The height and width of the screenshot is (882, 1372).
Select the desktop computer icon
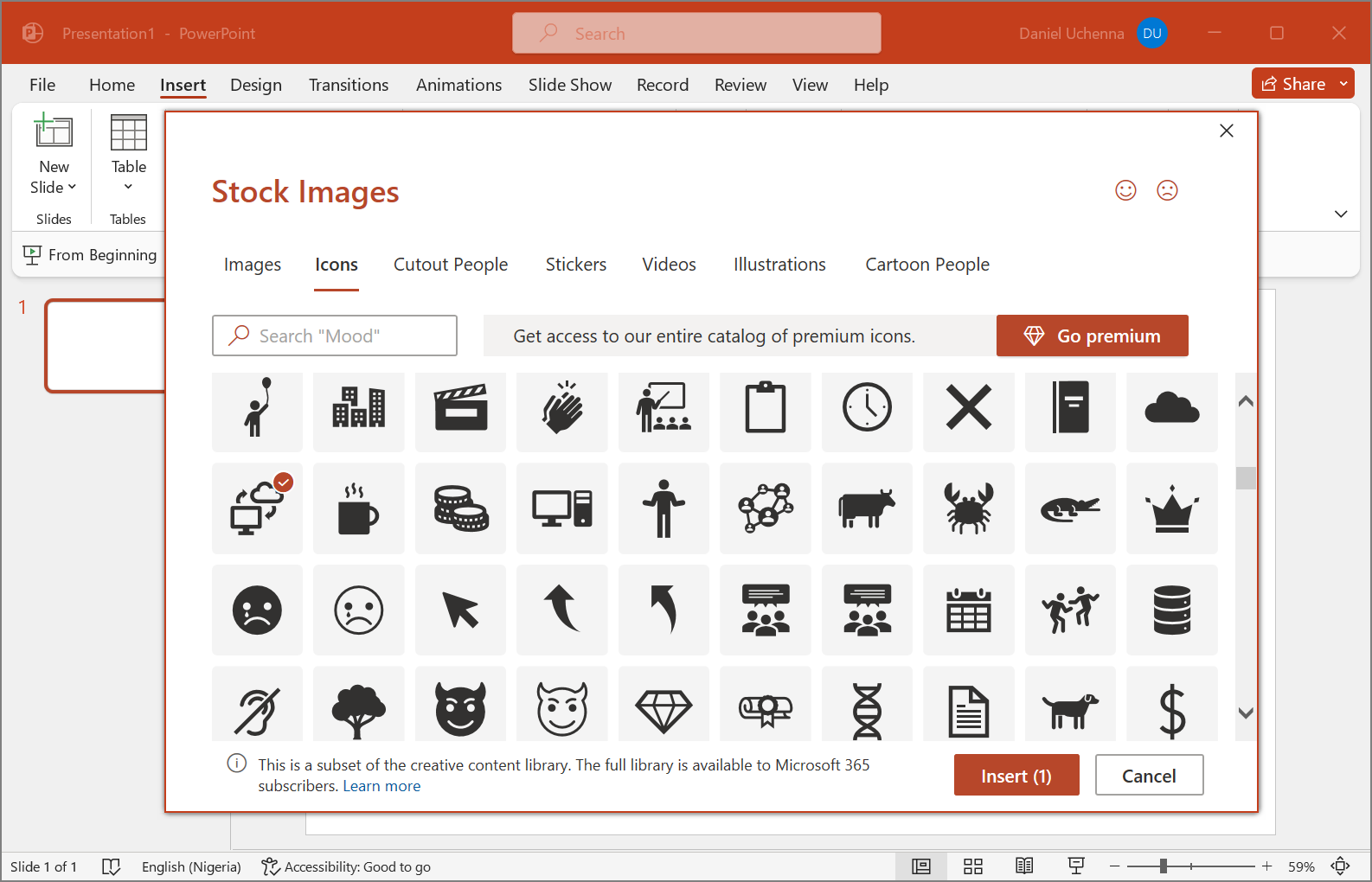tap(562, 508)
